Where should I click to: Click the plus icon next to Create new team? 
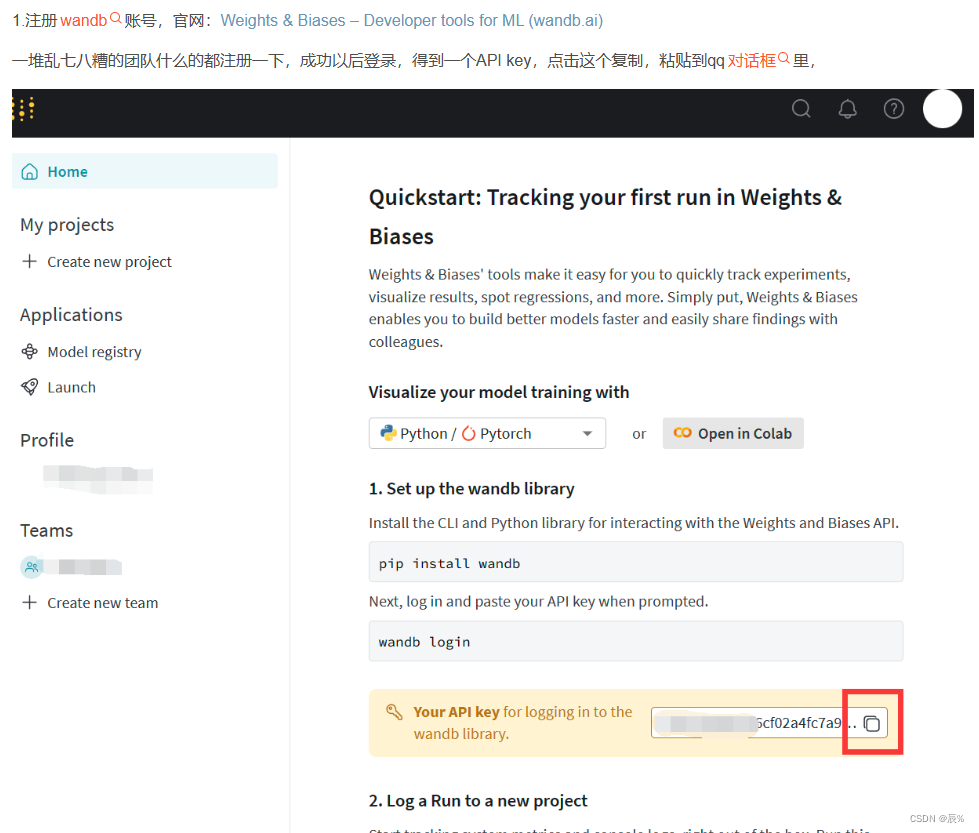point(29,602)
